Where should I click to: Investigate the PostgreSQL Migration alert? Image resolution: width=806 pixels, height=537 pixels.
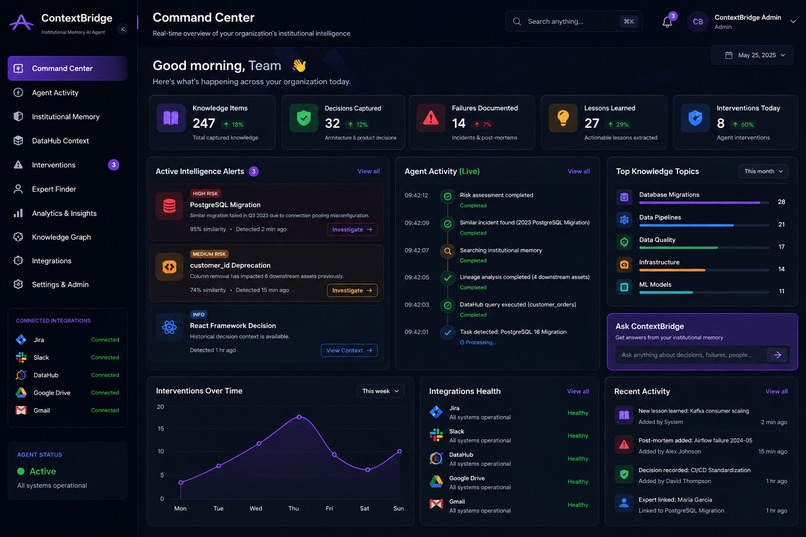(x=352, y=230)
